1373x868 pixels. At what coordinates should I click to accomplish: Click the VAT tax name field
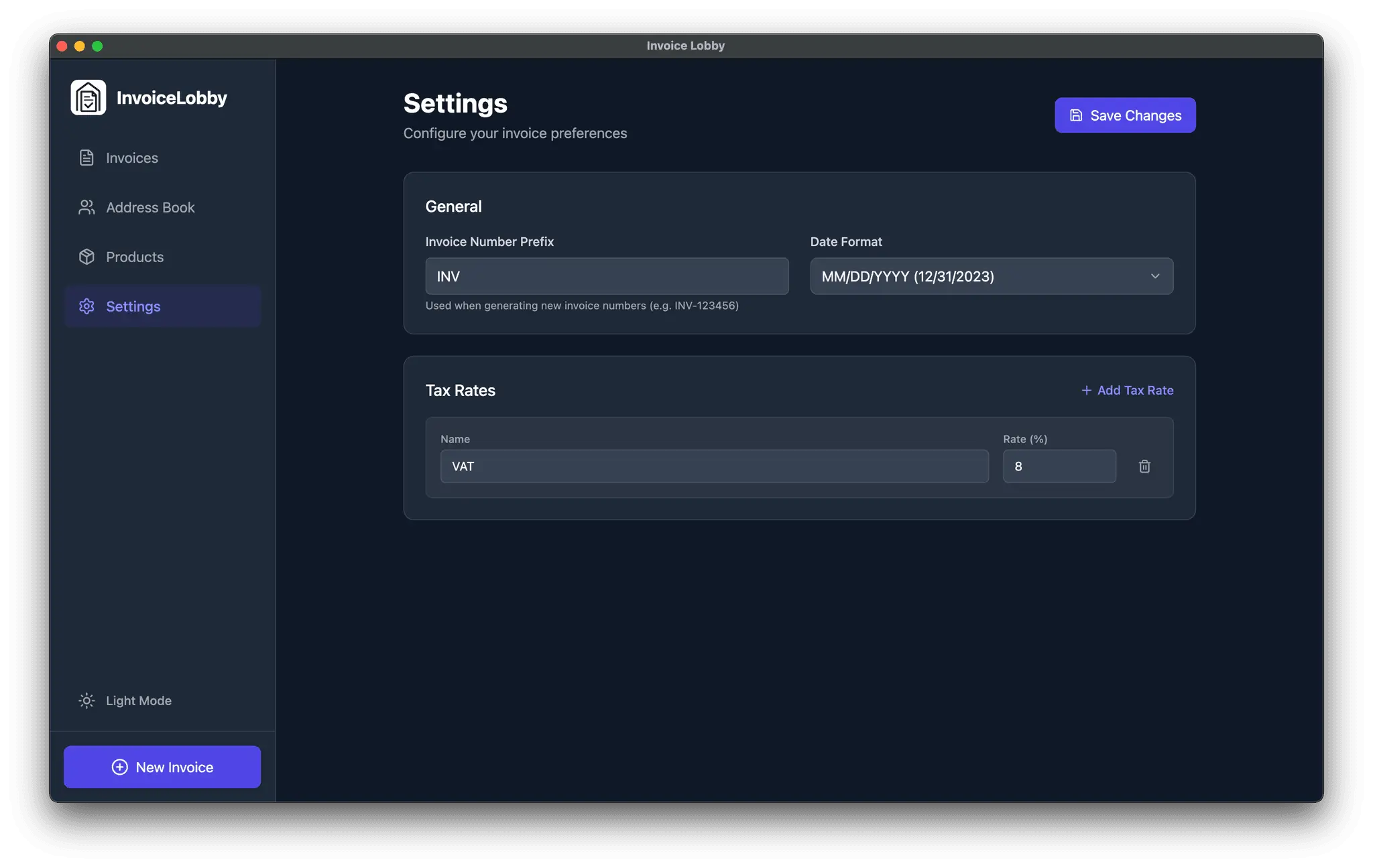coord(714,467)
